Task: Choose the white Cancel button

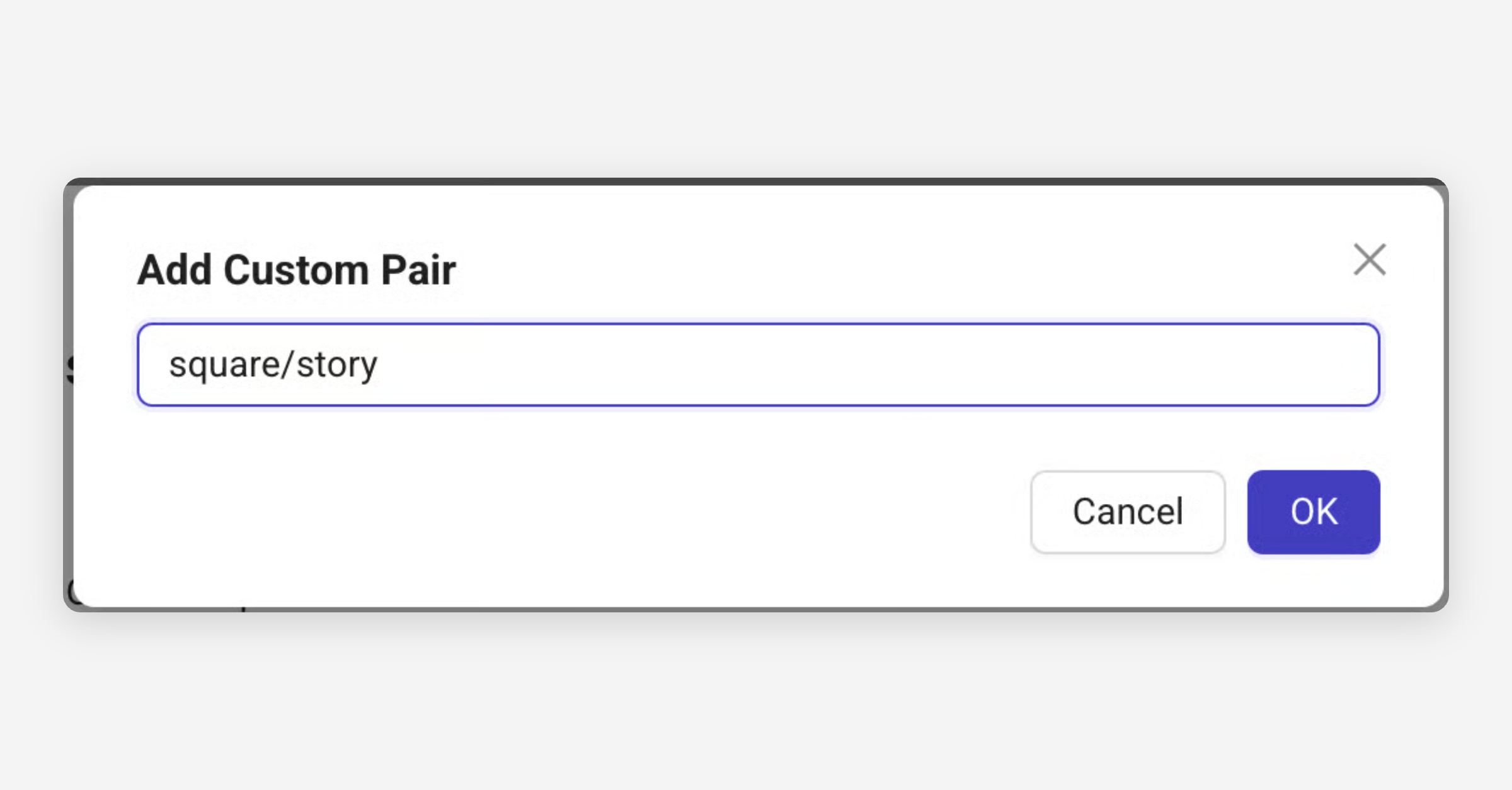Action: click(1128, 512)
